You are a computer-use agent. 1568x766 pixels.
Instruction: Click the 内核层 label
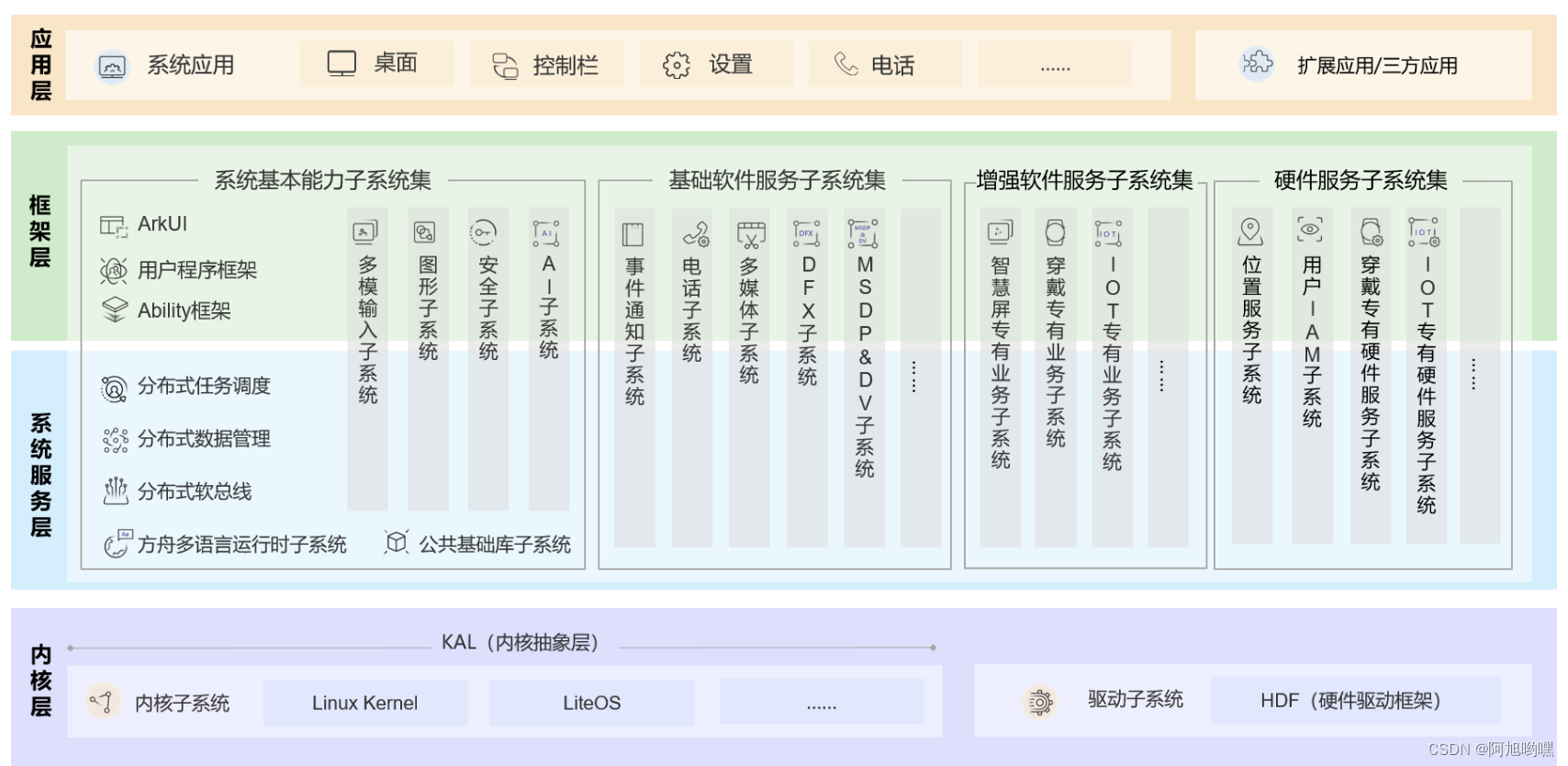pos(40,681)
